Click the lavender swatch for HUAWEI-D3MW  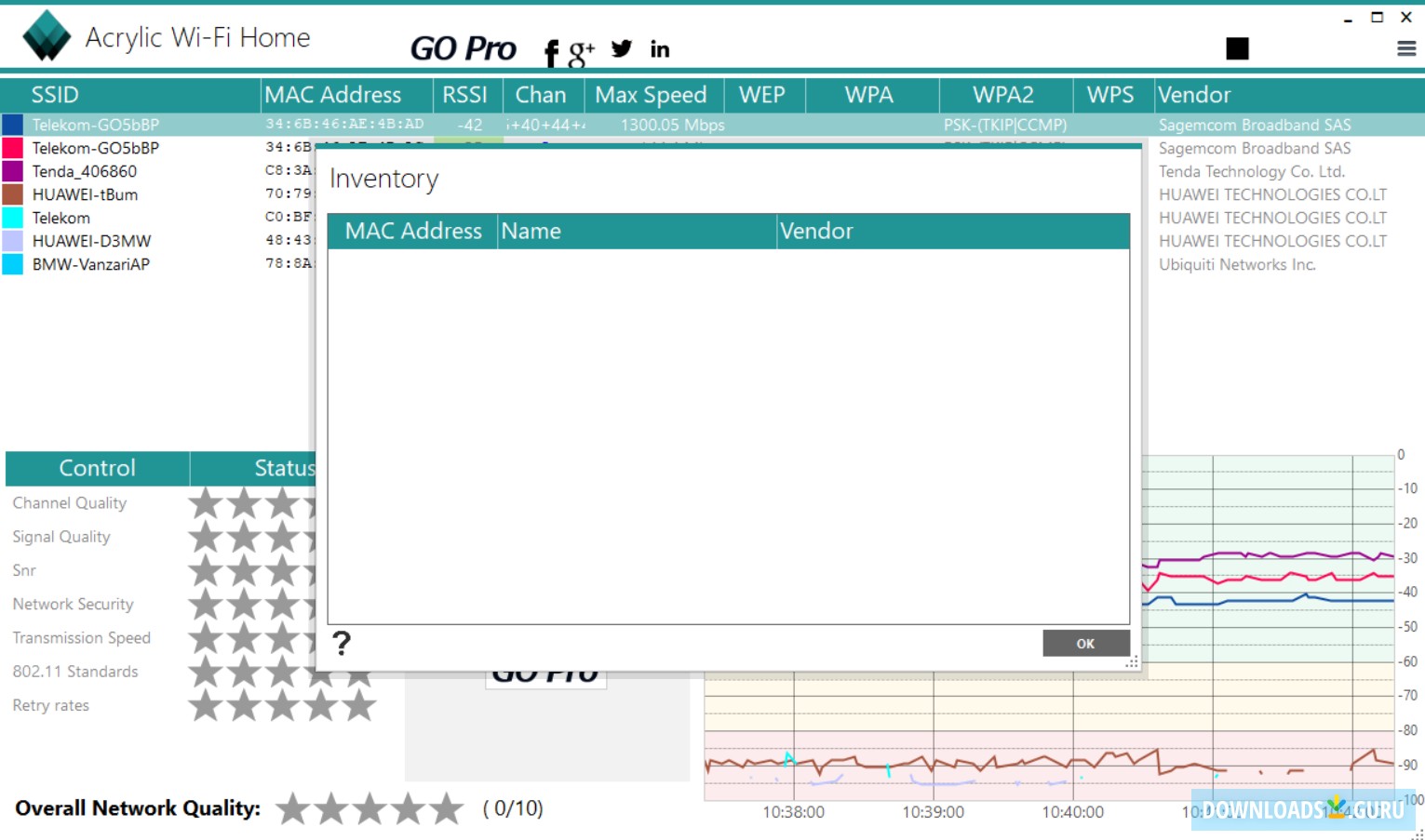(13, 241)
